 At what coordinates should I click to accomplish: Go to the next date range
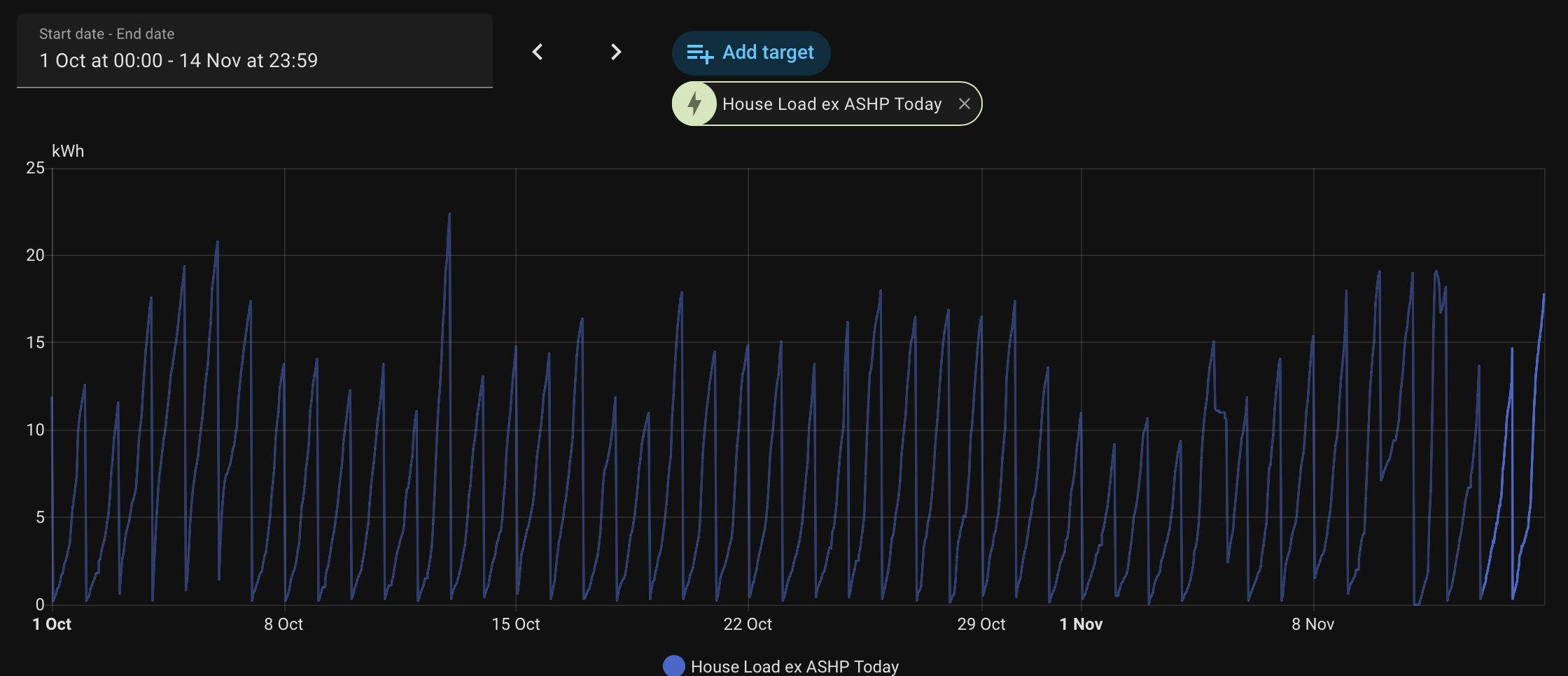616,52
